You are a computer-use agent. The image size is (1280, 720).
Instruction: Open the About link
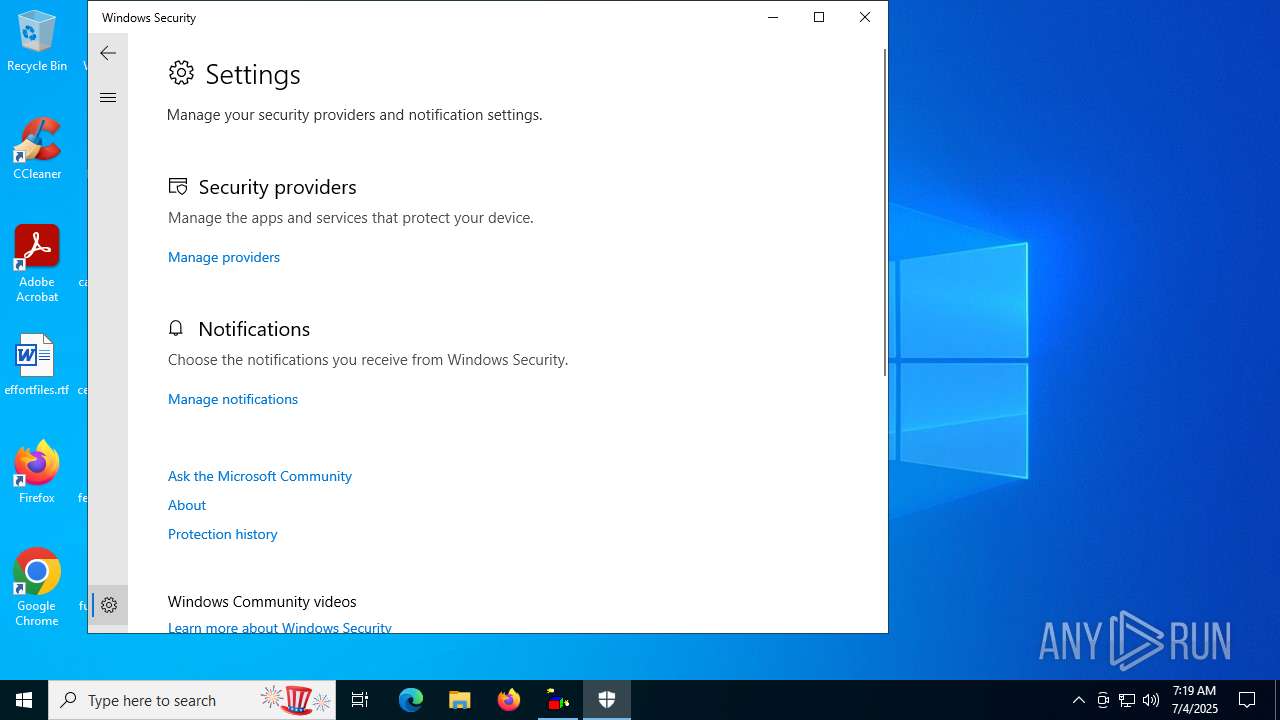pyautogui.click(x=187, y=505)
